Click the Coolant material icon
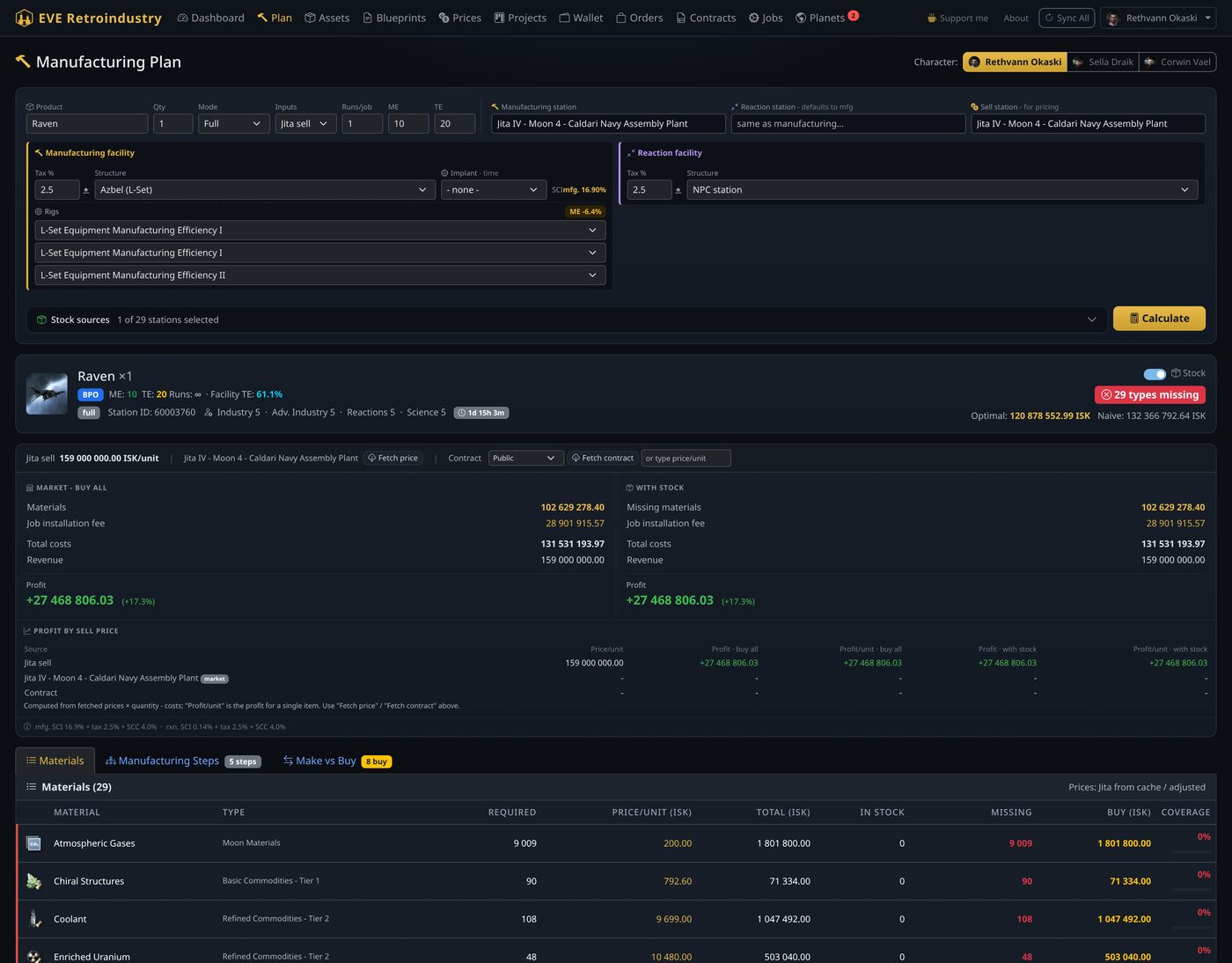Screen dimensions: 1232x963 pyautogui.click(x=34, y=919)
